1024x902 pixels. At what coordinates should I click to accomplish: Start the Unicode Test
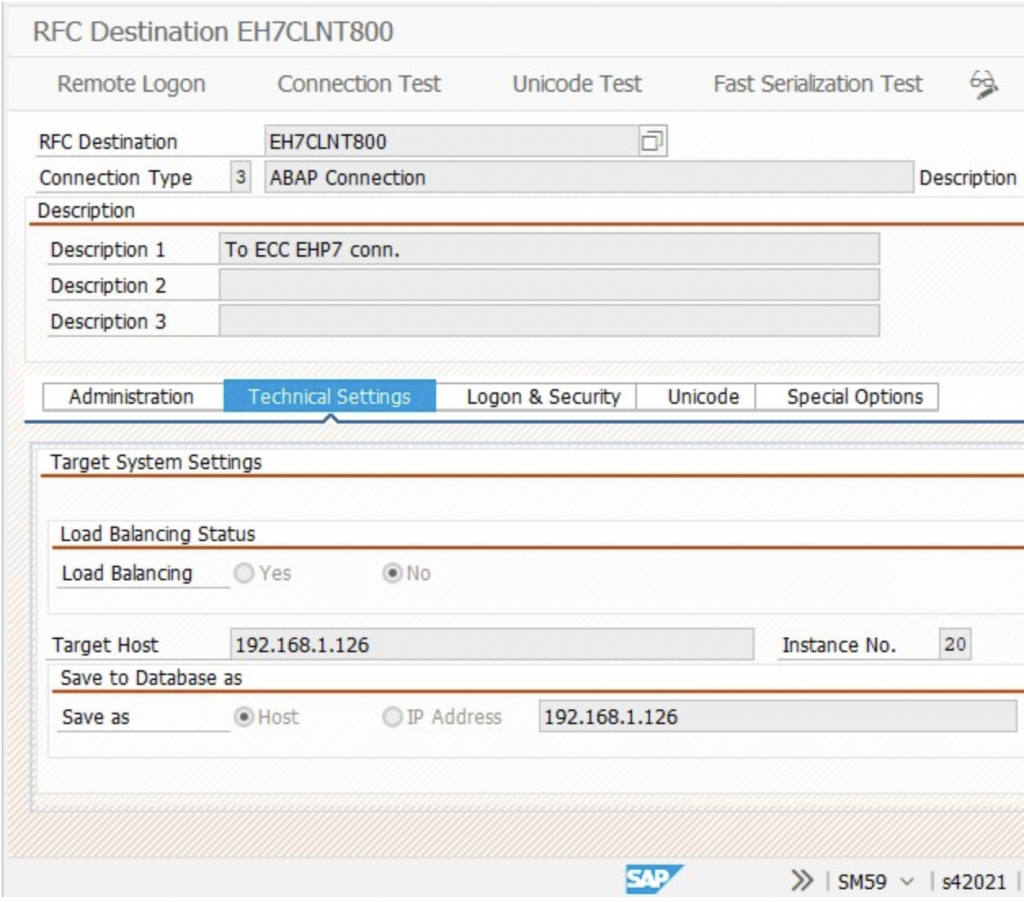(577, 84)
